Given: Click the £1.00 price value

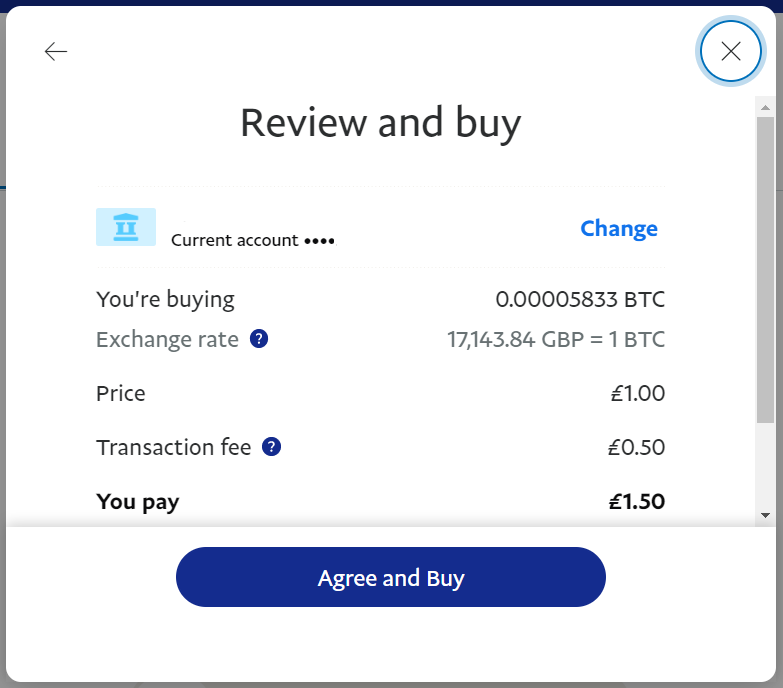Looking at the screenshot, I should pyautogui.click(x=638, y=393).
